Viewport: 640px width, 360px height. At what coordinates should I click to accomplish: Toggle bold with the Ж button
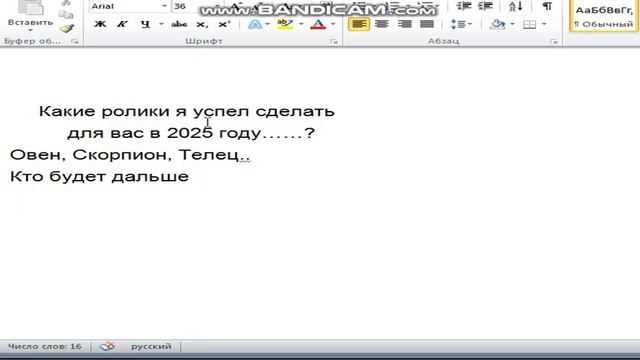click(x=100, y=24)
